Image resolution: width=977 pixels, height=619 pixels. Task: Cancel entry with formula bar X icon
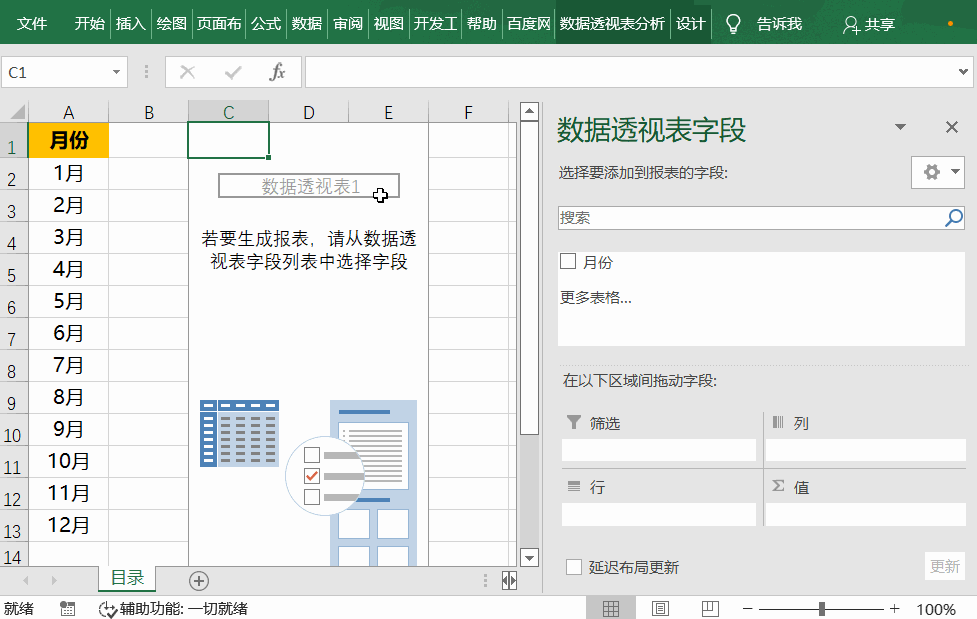click(x=187, y=72)
